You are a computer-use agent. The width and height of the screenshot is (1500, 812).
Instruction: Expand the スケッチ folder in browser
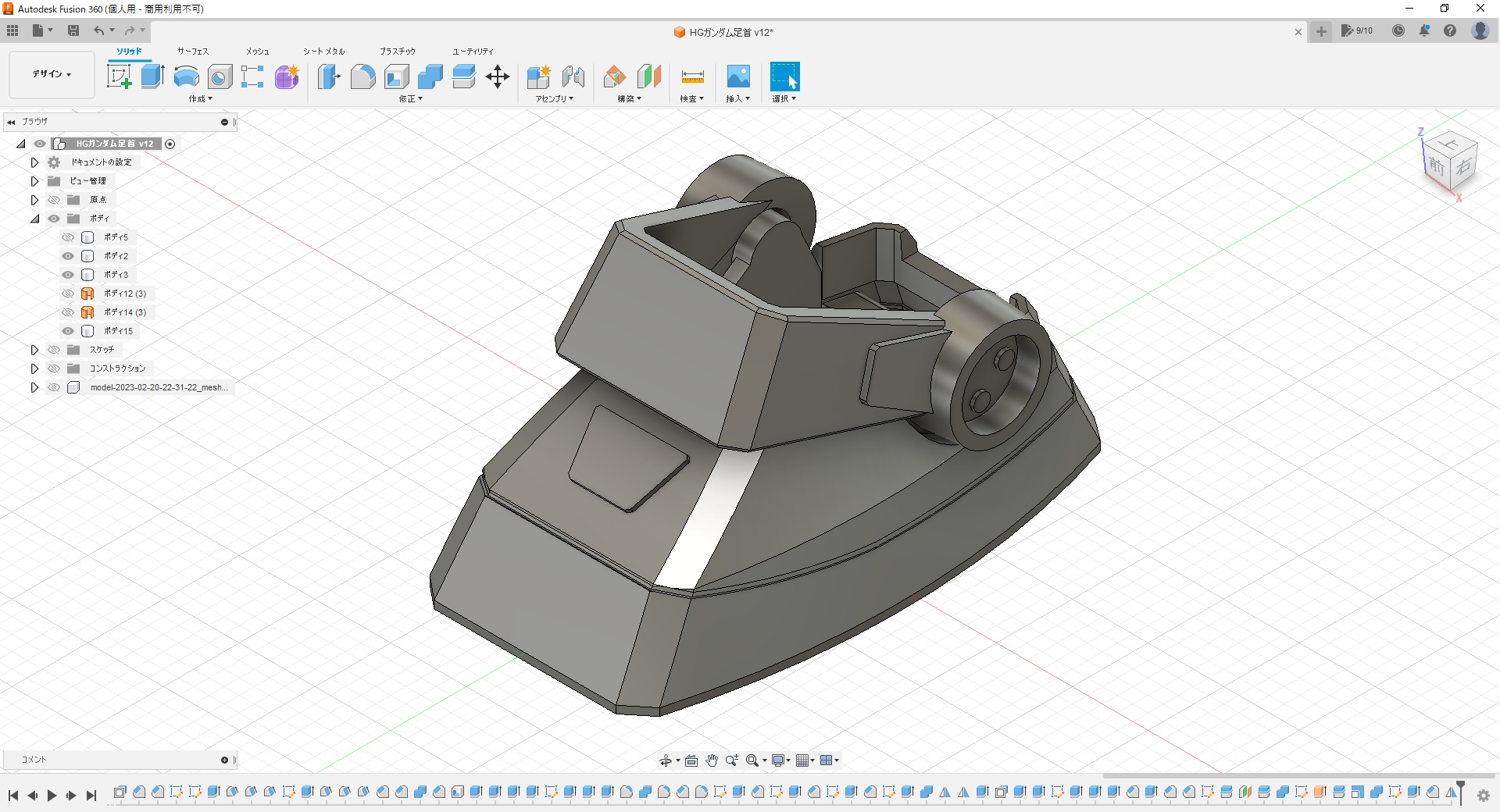click(x=34, y=350)
